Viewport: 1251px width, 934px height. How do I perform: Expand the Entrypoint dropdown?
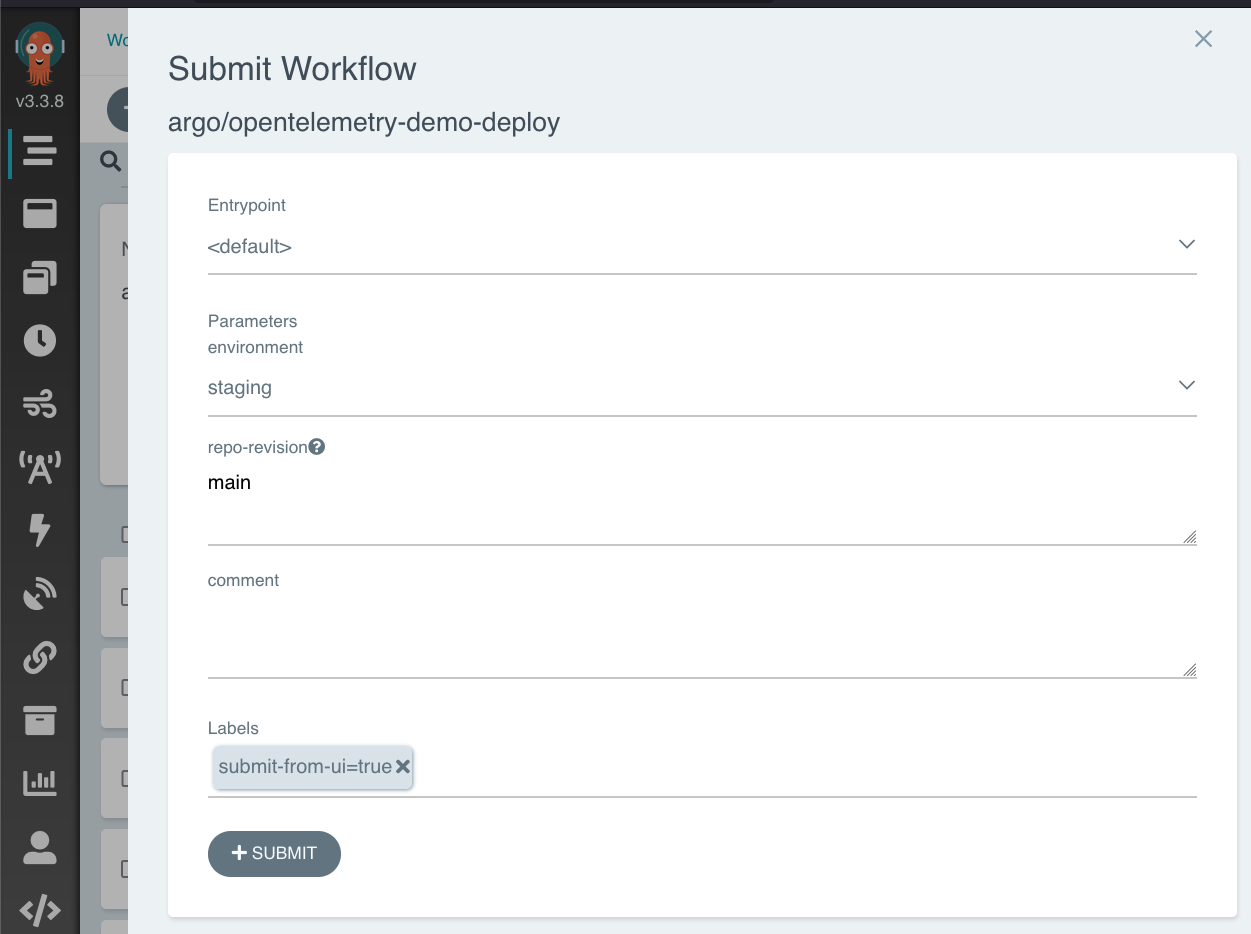pos(702,246)
